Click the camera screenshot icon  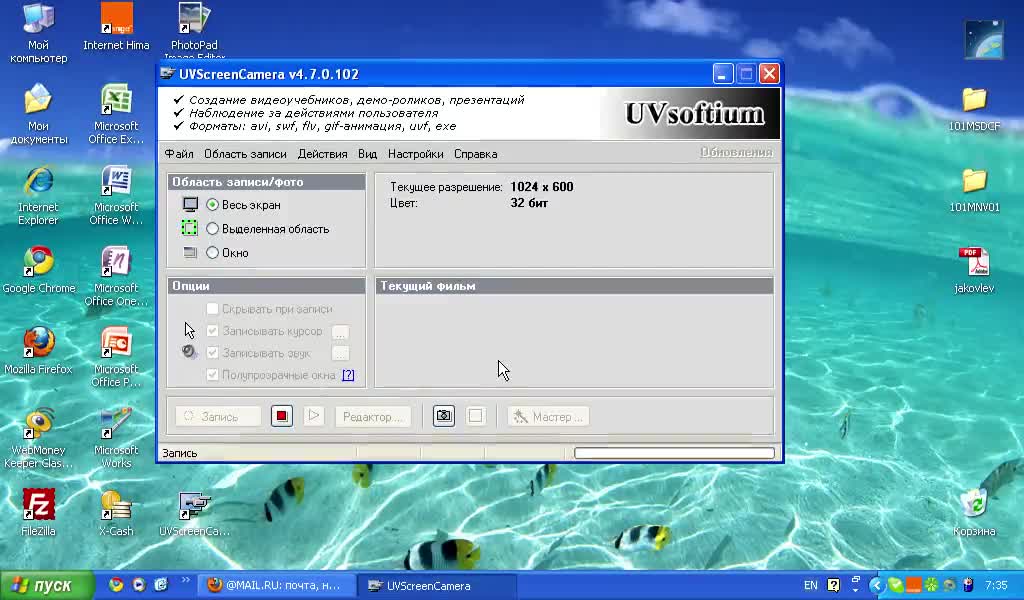444,416
